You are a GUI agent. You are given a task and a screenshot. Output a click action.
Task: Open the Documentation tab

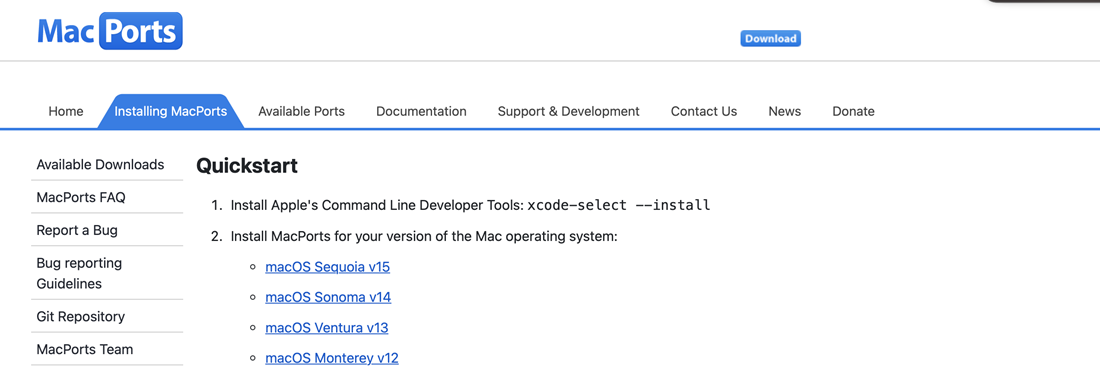point(421,112)
